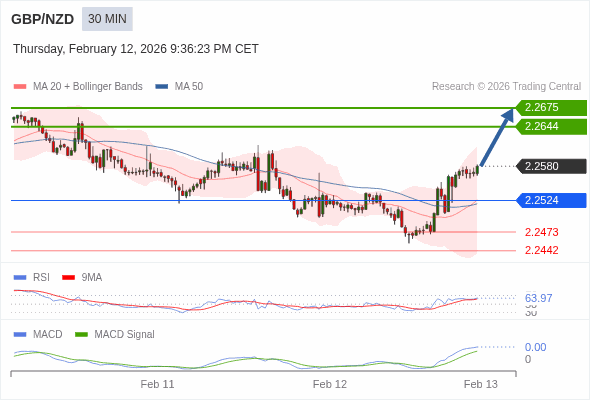Click the MACD value 0.00
Image resolution: width=590 pixels, height=400 pixels.
[535, 347]
